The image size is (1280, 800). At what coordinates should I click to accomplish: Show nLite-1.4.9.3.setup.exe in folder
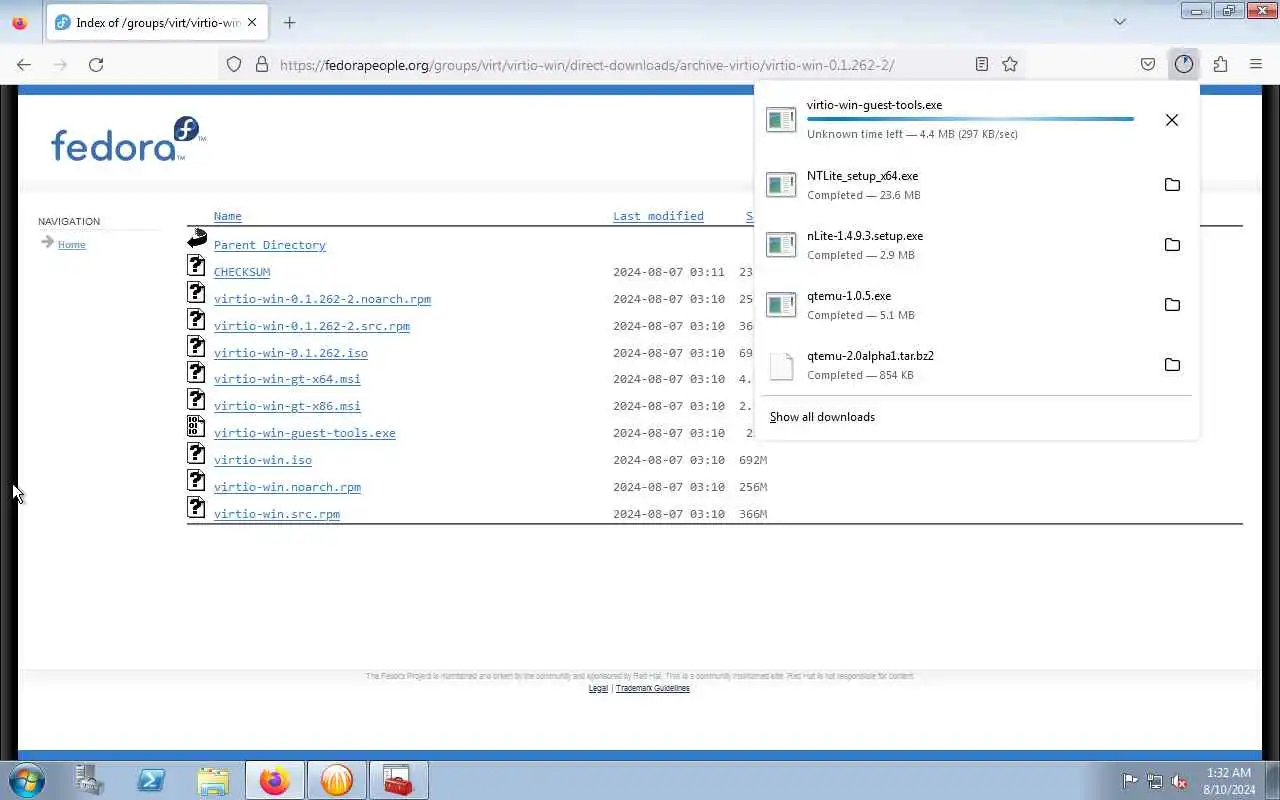[x=1172, y=245]
